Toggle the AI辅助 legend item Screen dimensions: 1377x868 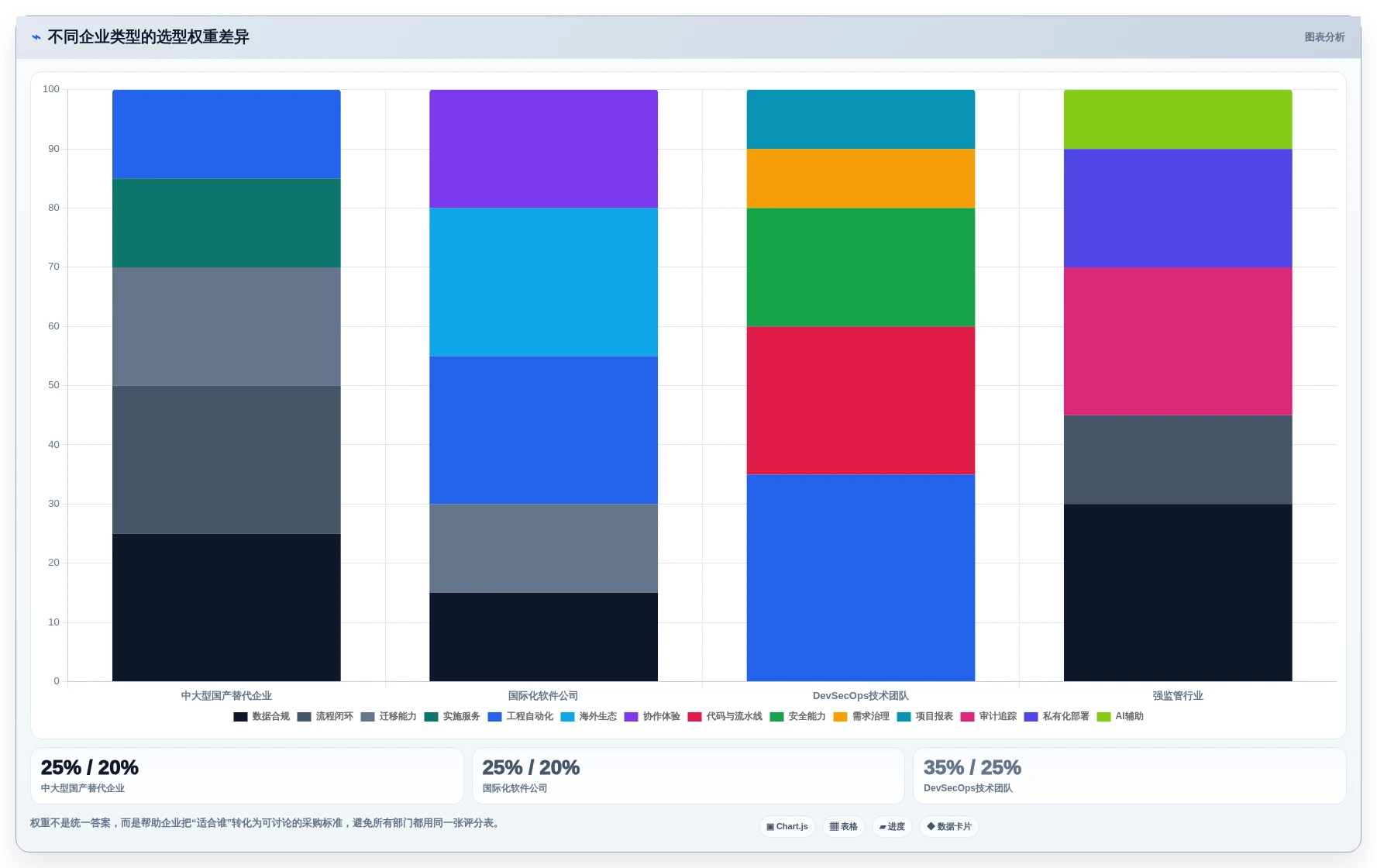click(x=1120, y=717)
